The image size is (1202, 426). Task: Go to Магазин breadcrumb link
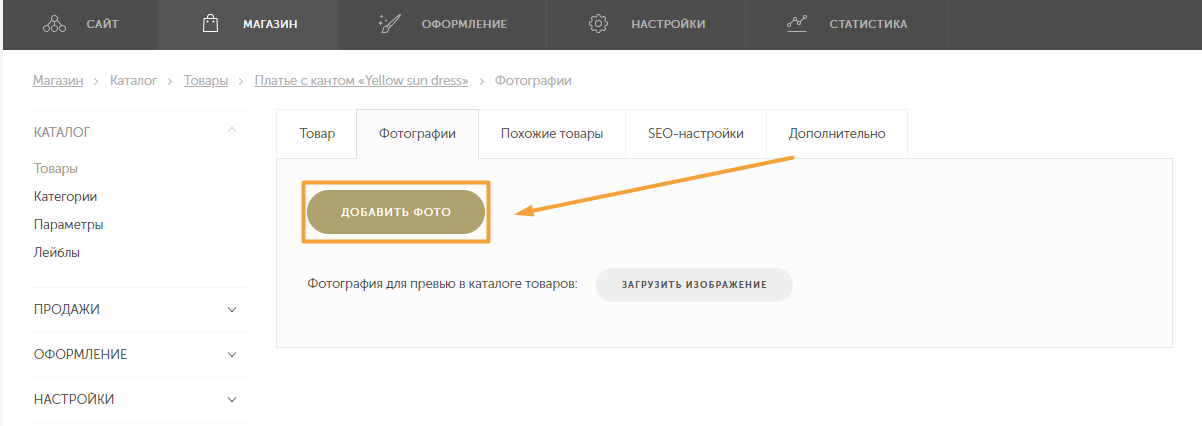coord(58,81)
